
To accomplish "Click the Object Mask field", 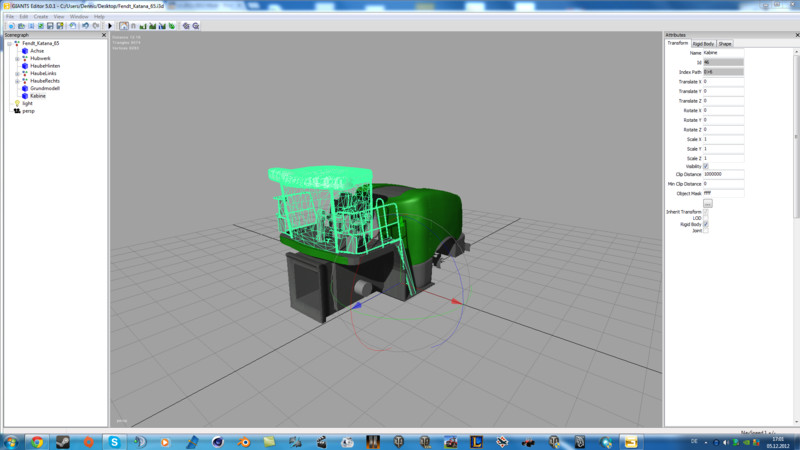I will pyautogui.click(x=723, y=193).
